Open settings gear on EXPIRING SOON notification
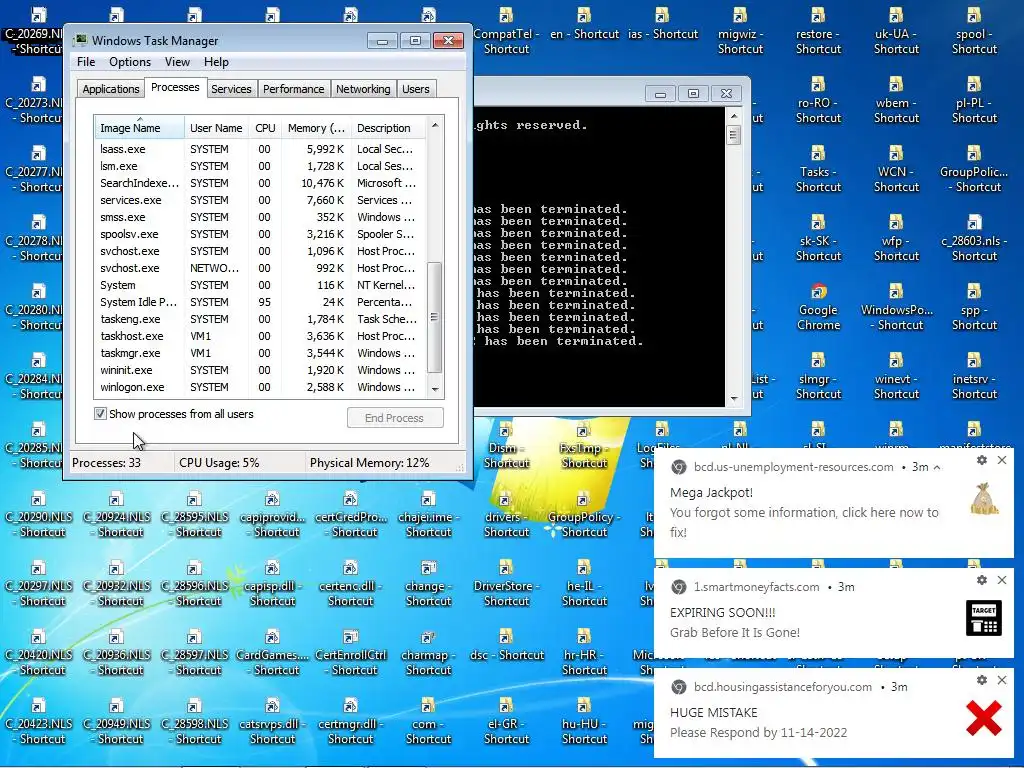The width and height of the screenshot is (1024, 768). (x=982, y=580)
